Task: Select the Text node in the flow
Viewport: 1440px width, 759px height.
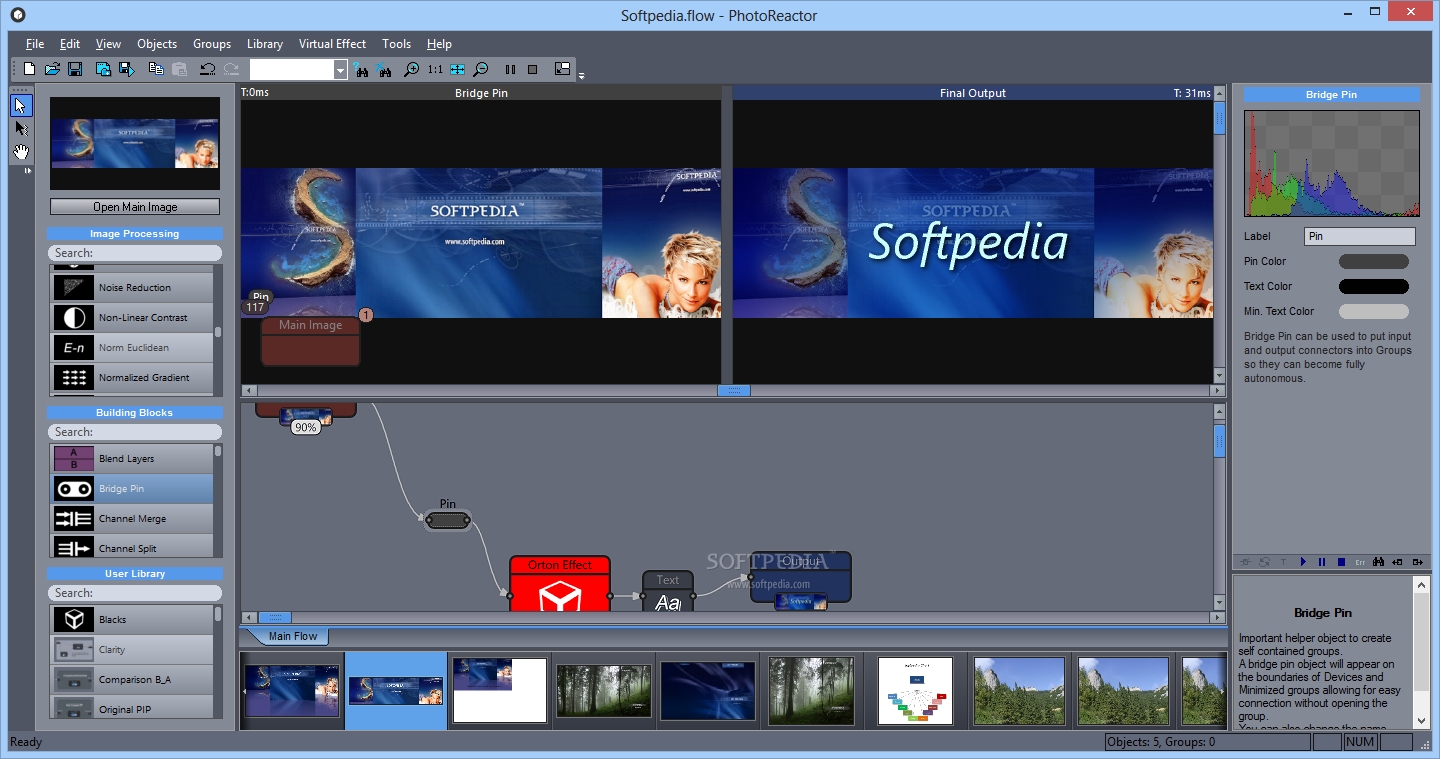Action: (x=668, y=591)
